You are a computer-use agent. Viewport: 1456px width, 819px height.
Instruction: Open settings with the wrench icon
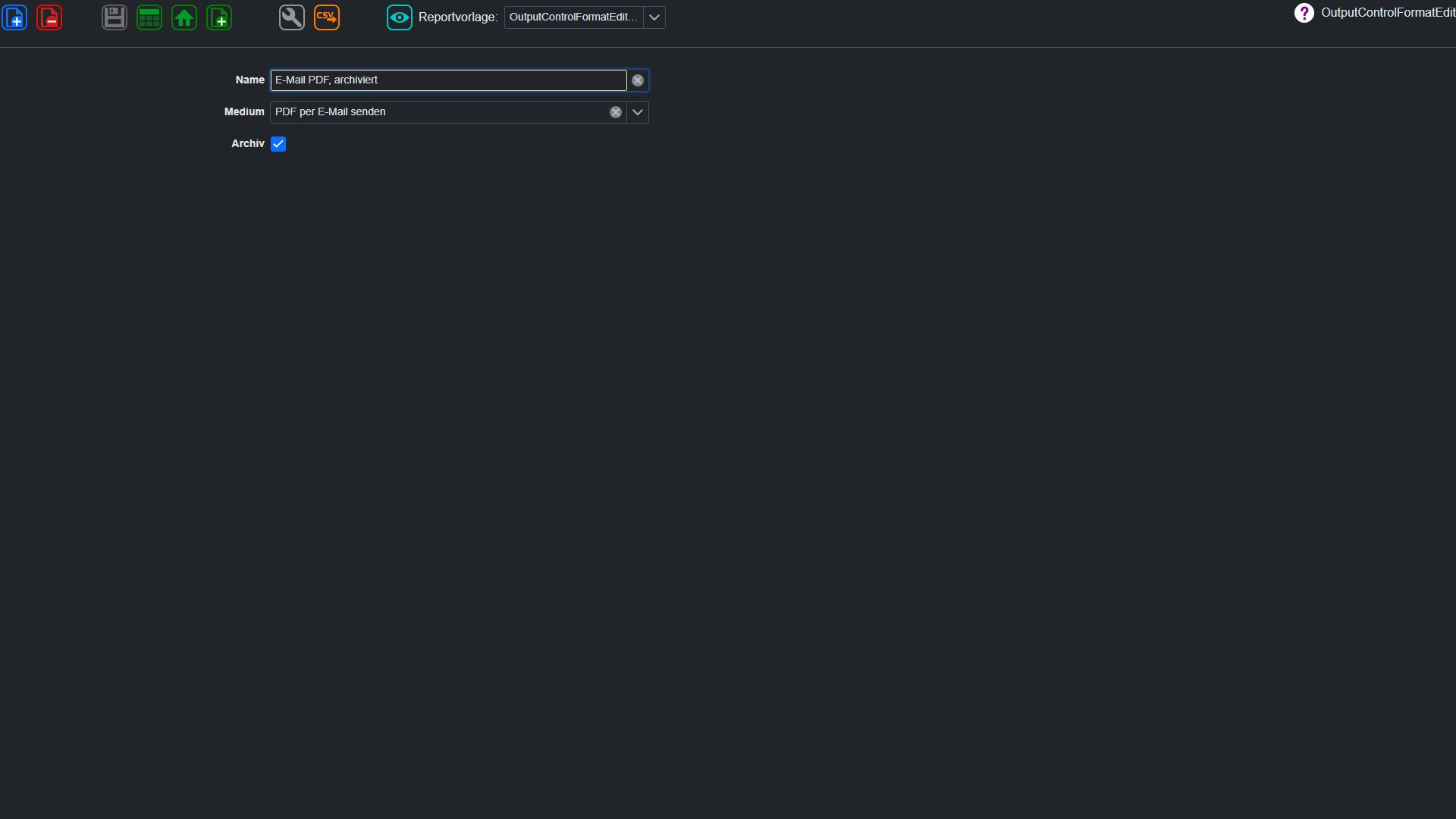(x=292, y=17)
